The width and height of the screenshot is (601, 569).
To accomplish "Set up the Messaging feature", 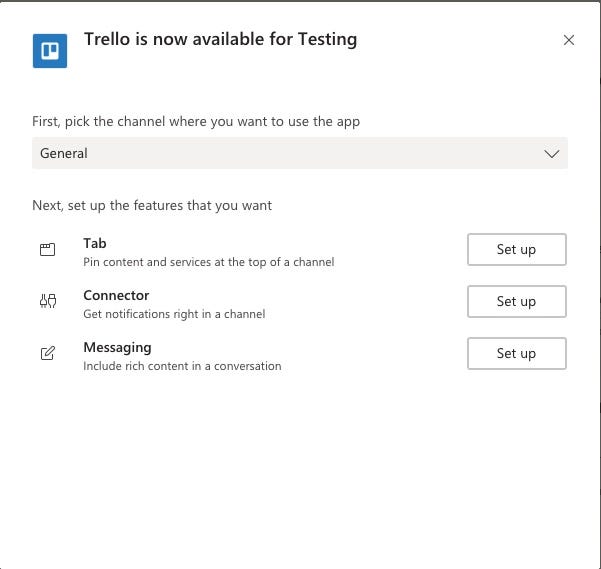I will click(x=516, y=353).
